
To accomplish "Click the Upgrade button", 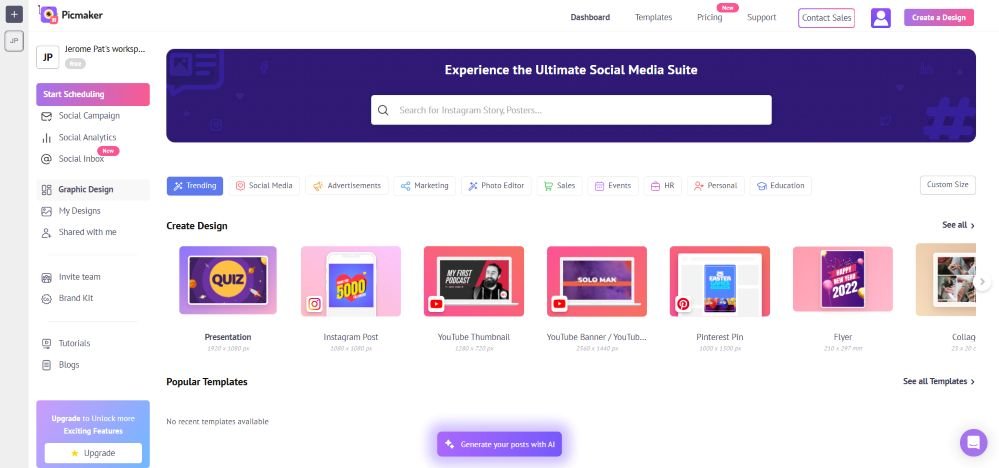I will pyautogui.click(x=93, y=453).
